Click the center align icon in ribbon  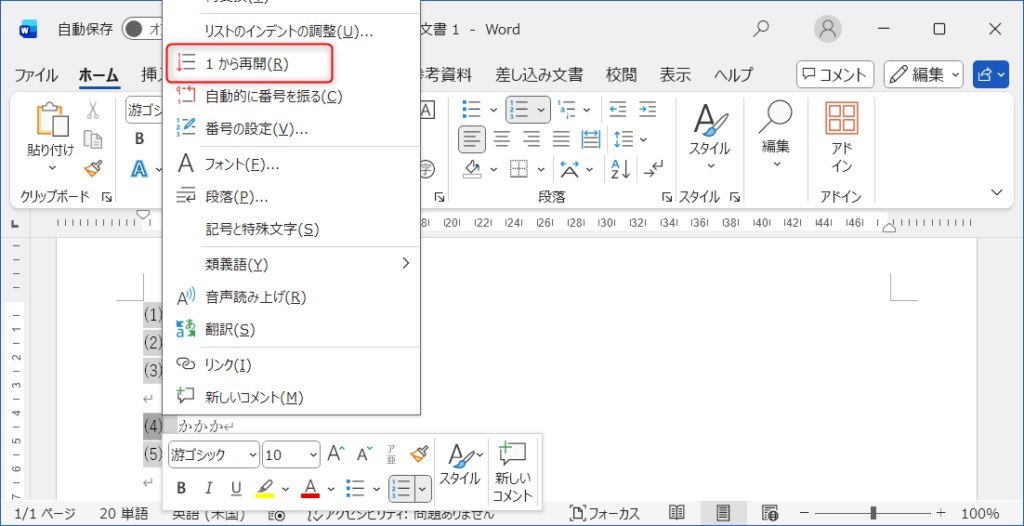tap(501, 138)
